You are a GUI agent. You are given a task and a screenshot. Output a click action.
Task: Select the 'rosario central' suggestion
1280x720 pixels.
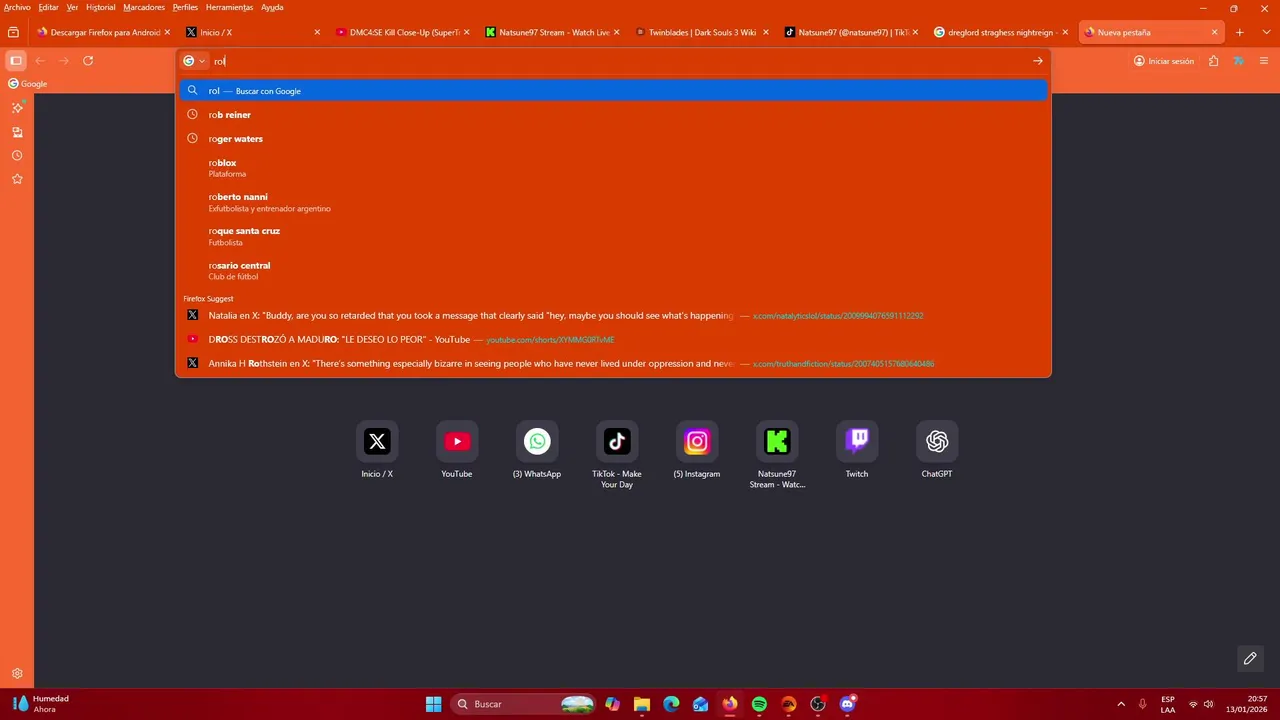pos(613,270)
